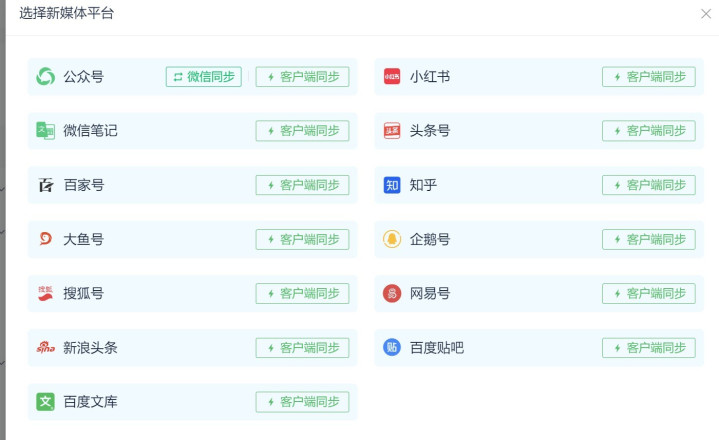
Task: Click the 百度贴吧 blue 贴 icon
Action: 392,347
